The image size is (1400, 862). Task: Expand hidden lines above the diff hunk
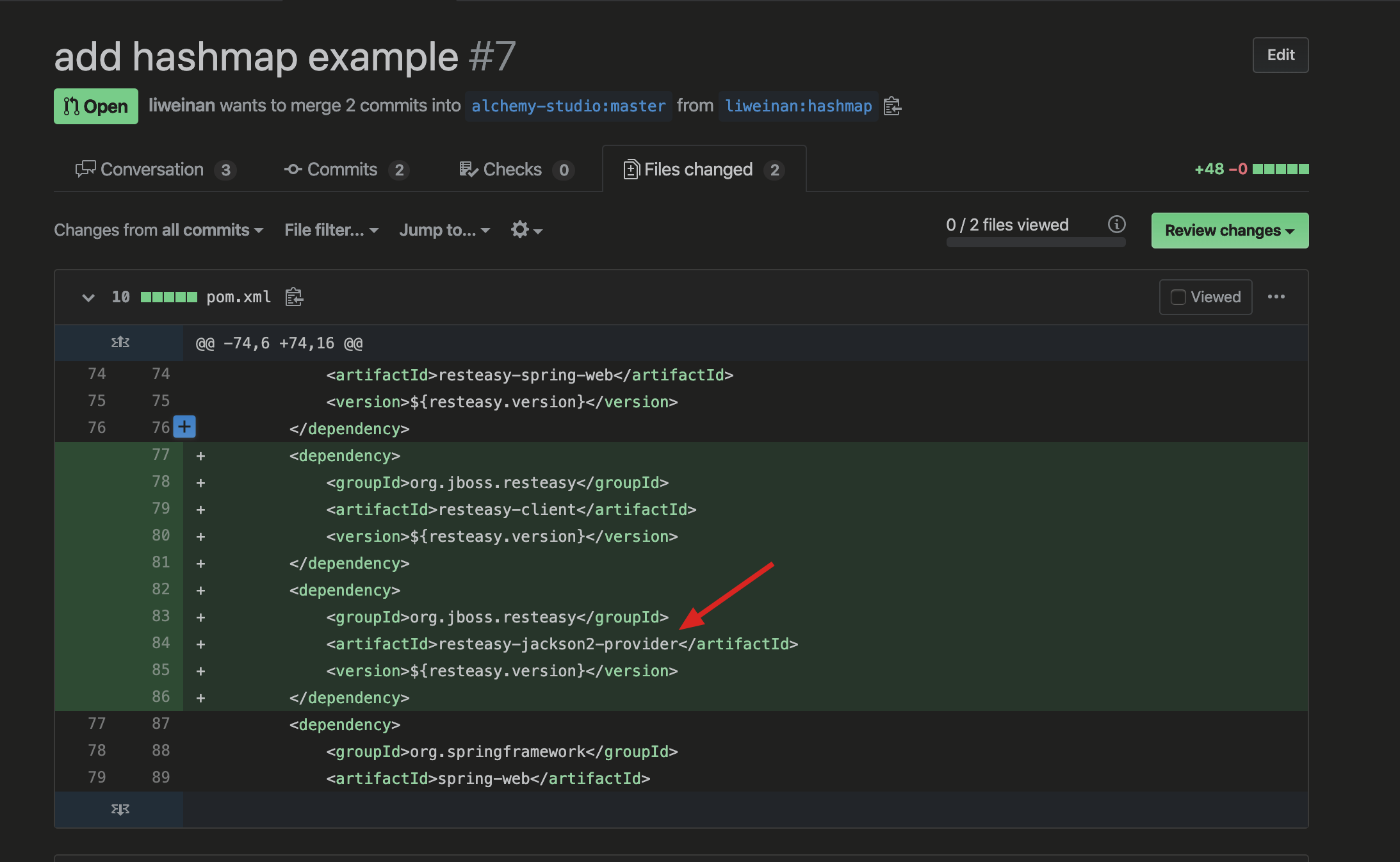pyautogui.click(x=120, y=343)
